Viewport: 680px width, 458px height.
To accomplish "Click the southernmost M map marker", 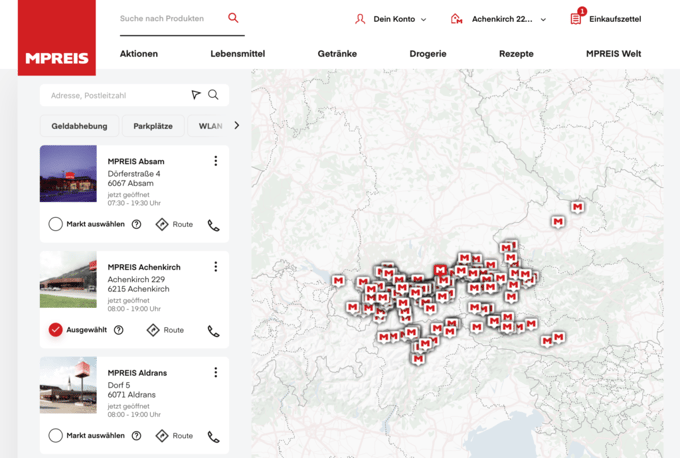I will tap(418, 359).
